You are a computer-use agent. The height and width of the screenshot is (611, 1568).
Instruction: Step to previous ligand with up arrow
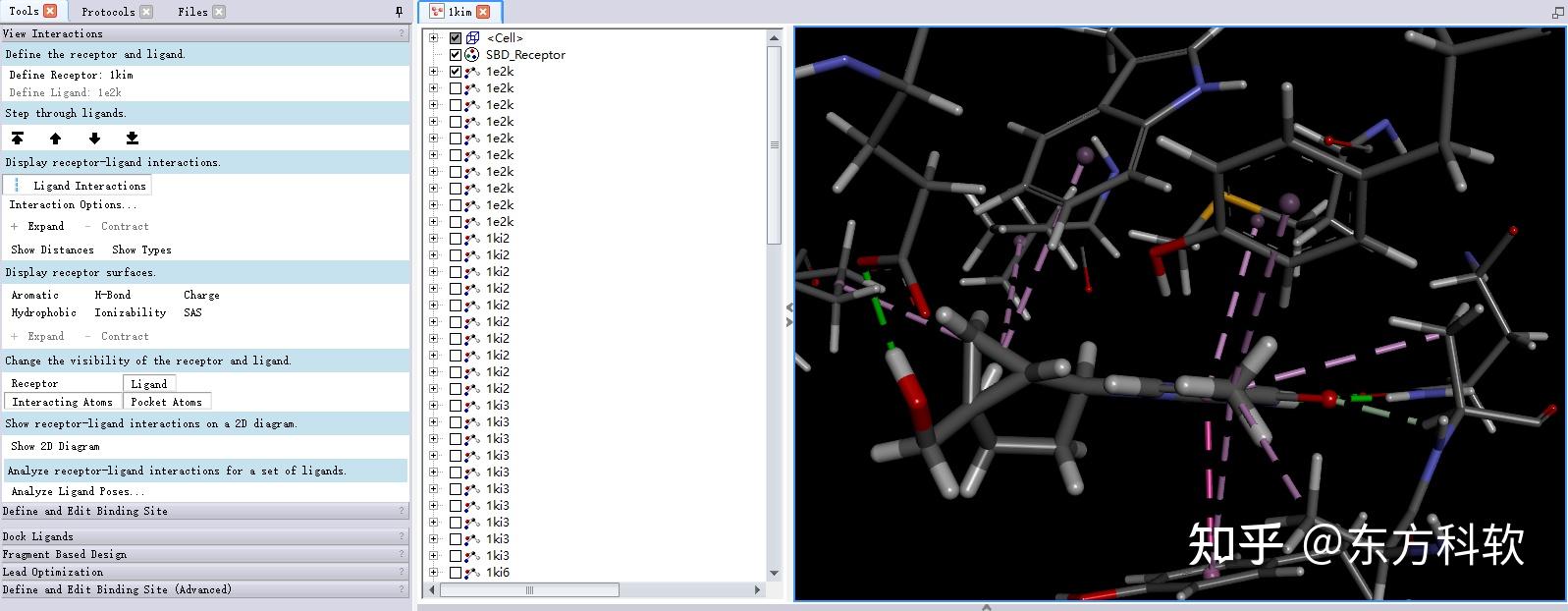pyautogui.click(x=55, y=139)
